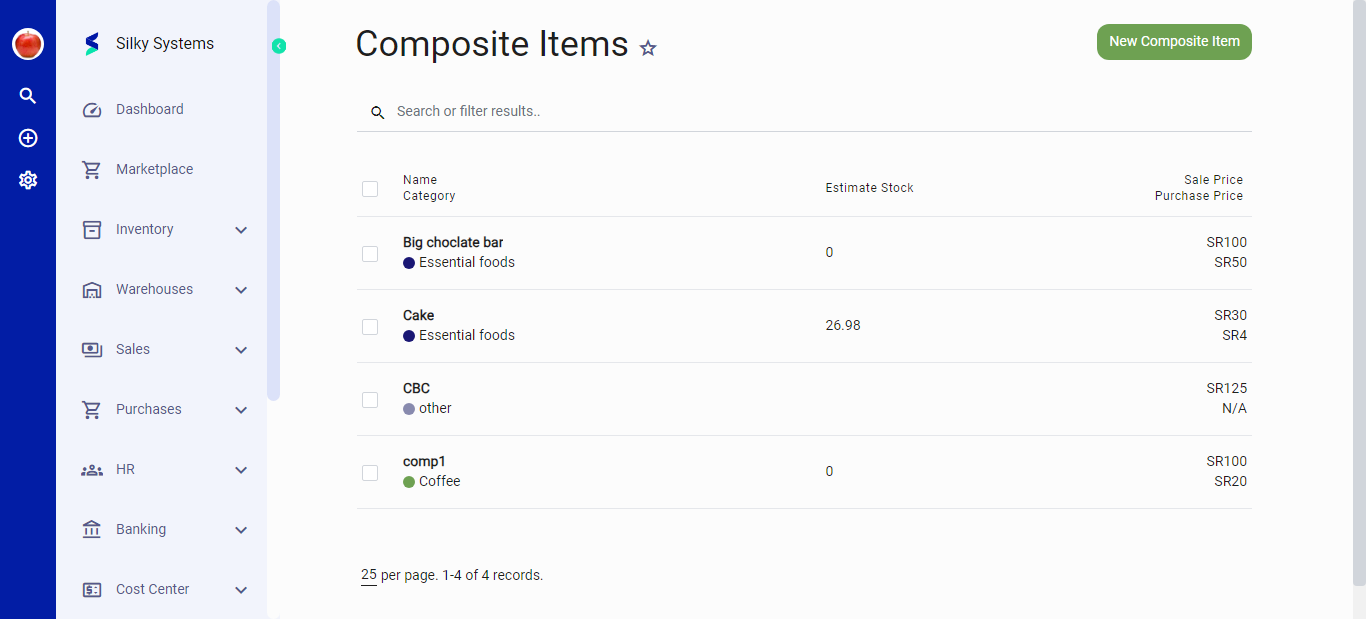Viewport: 1366px width, 619px height.
Task: Click the plus circle quick-create icon
Action: [x=27, y=138]
